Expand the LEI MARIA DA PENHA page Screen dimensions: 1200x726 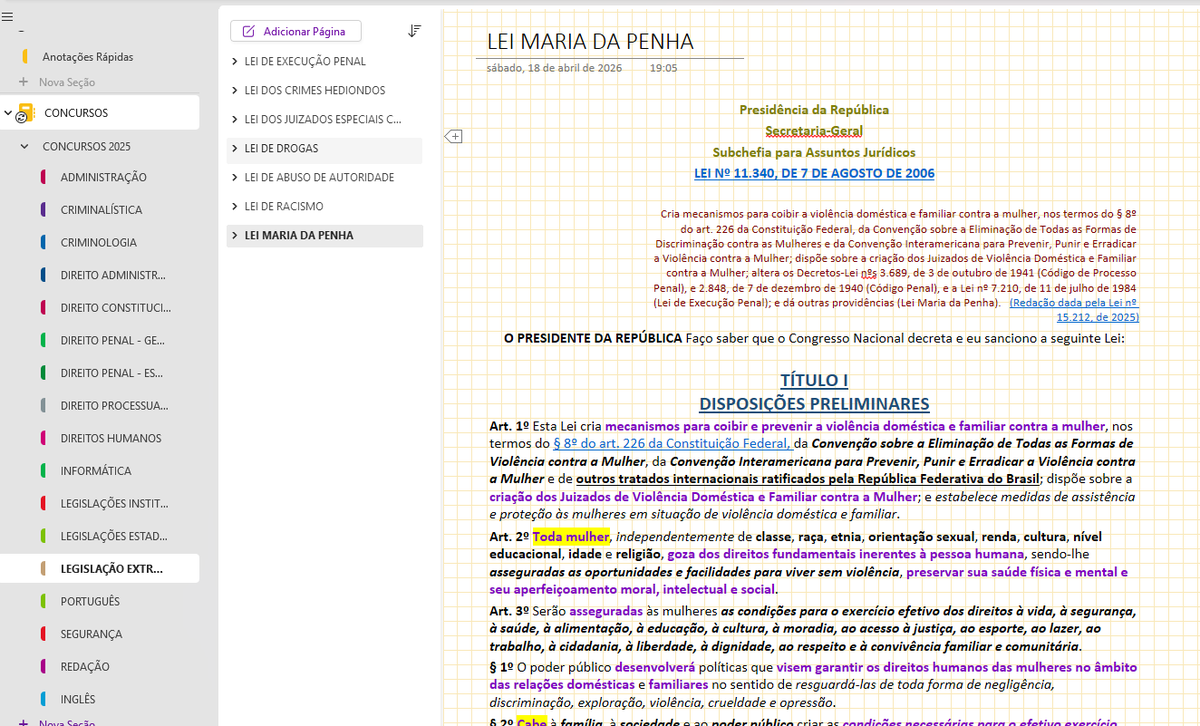click(x=235, y=236)
